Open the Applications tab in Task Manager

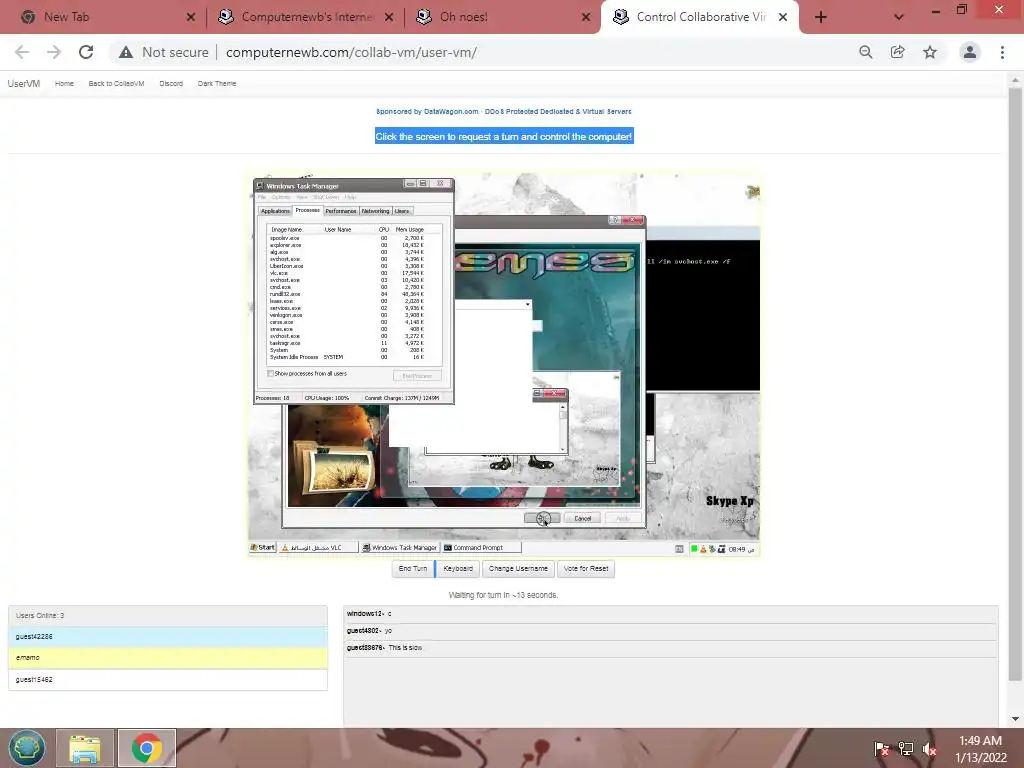click(275, 211)
